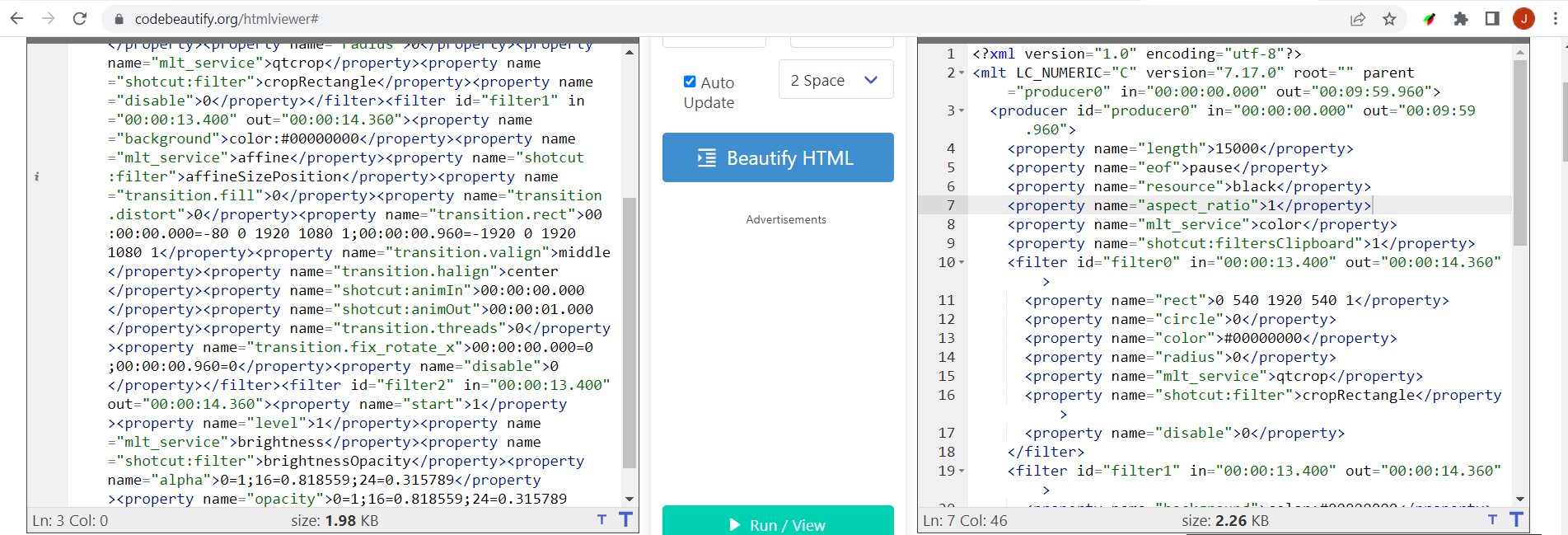Collapse the mlt tag on line 2

pyautogui.click(x=962, y=73)
